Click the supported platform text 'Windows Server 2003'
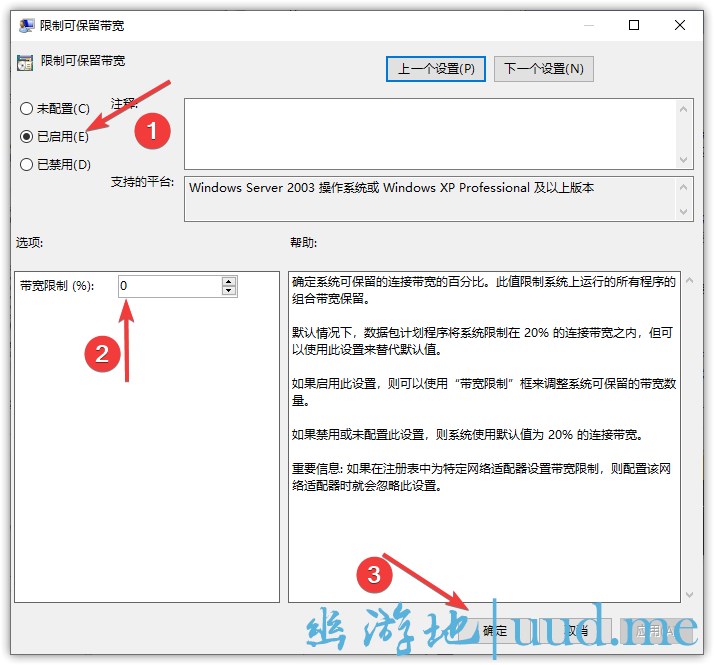The height and width of the screenshot is (665, 714). (x=252, y=188)
